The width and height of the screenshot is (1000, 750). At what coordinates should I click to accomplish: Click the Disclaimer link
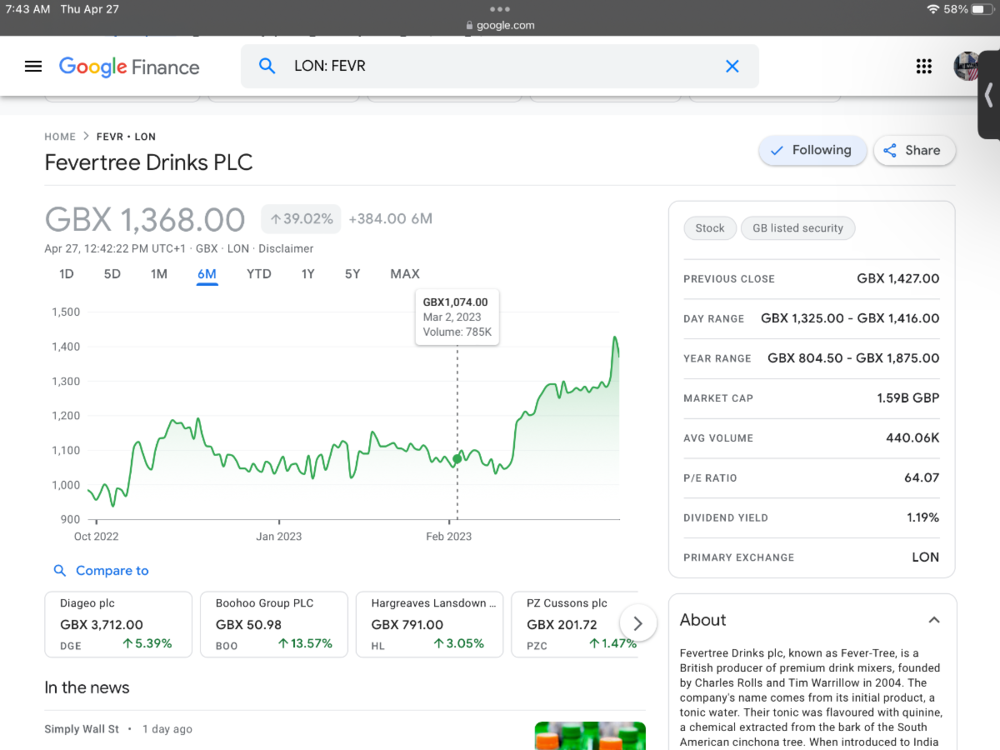tap(286, 249)
